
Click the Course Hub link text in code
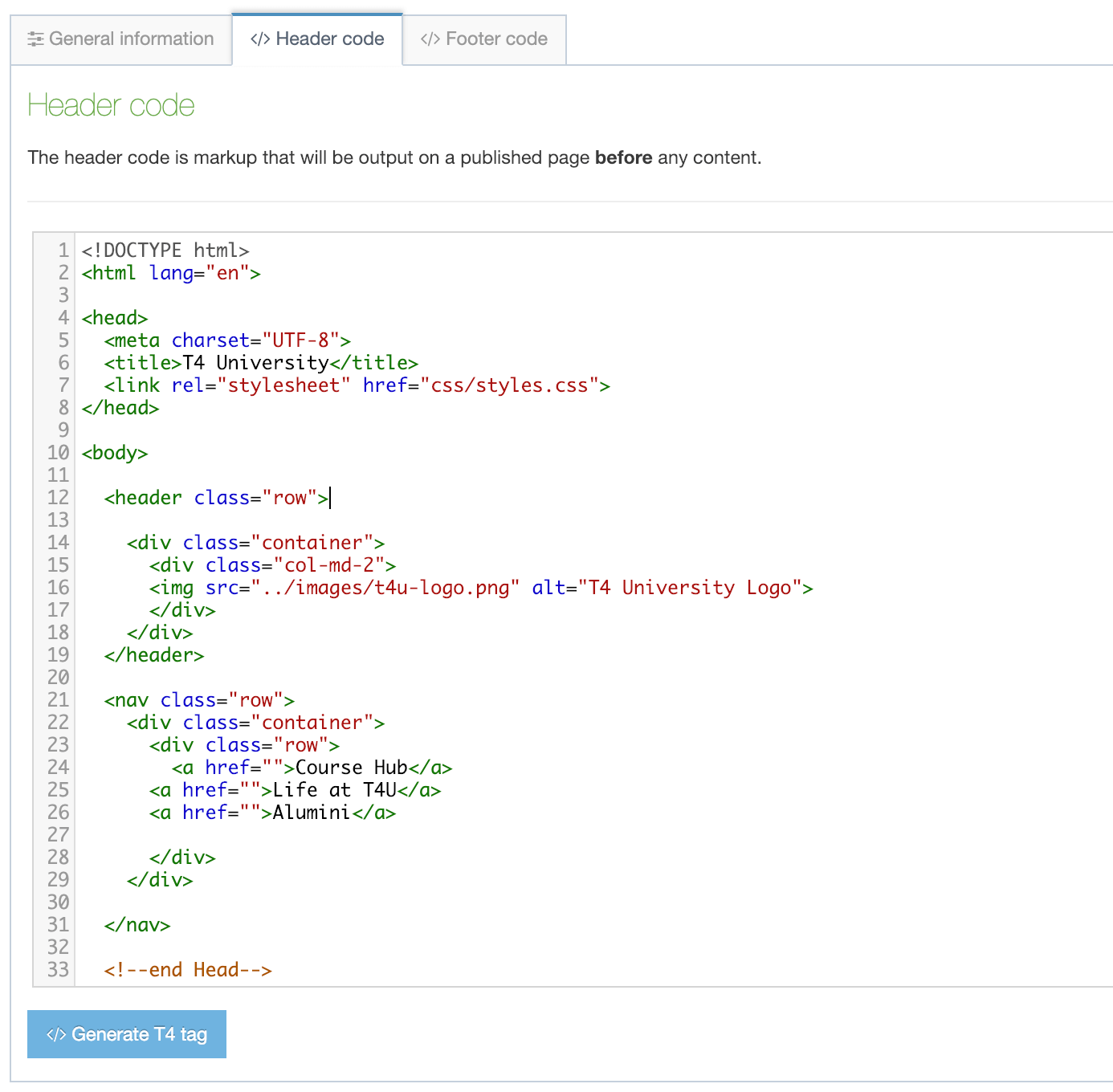click(x=351, y=768)
